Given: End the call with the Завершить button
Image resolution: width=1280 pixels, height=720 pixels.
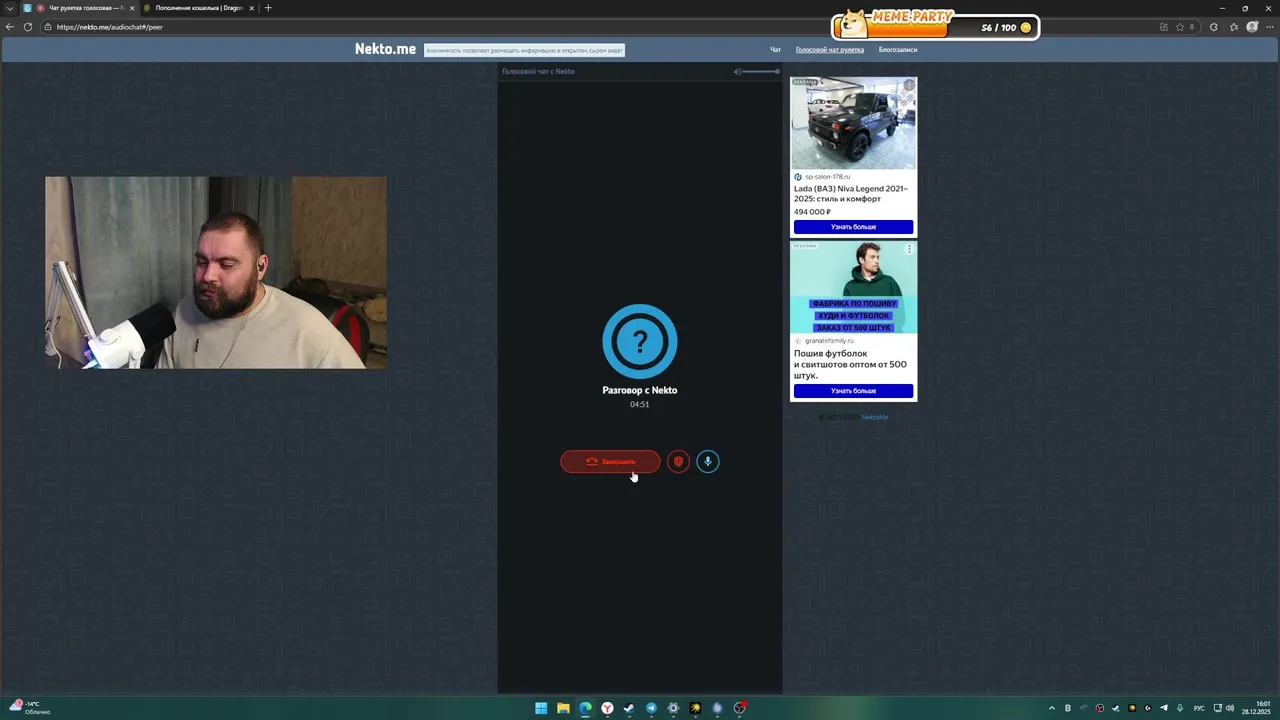Looking at the screenshot, I should click(x=610, y=461).
